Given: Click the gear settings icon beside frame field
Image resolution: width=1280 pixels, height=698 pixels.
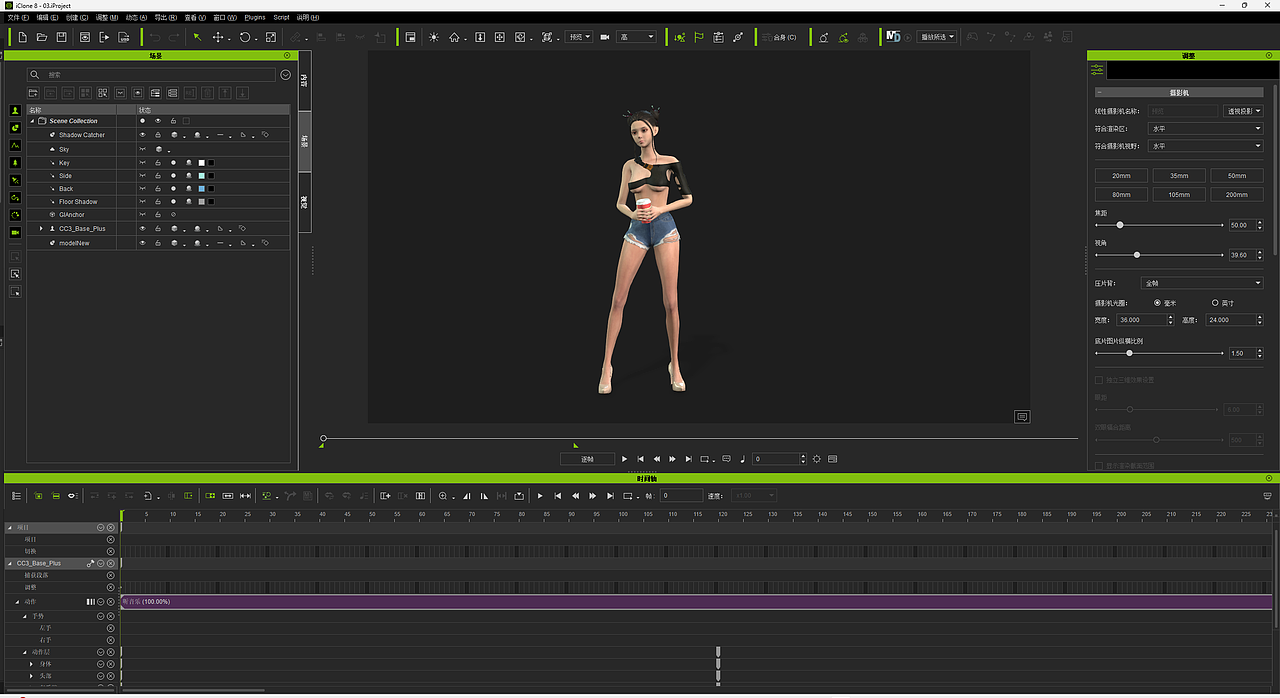Looking at the screenshot, I should (817, 459).
